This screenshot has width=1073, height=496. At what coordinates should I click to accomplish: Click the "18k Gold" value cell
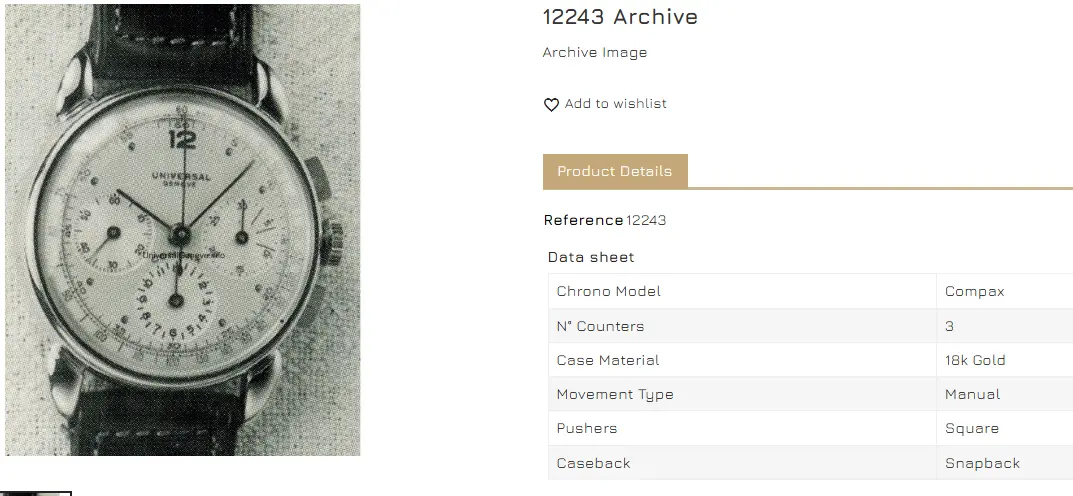[x=975, y=360]
